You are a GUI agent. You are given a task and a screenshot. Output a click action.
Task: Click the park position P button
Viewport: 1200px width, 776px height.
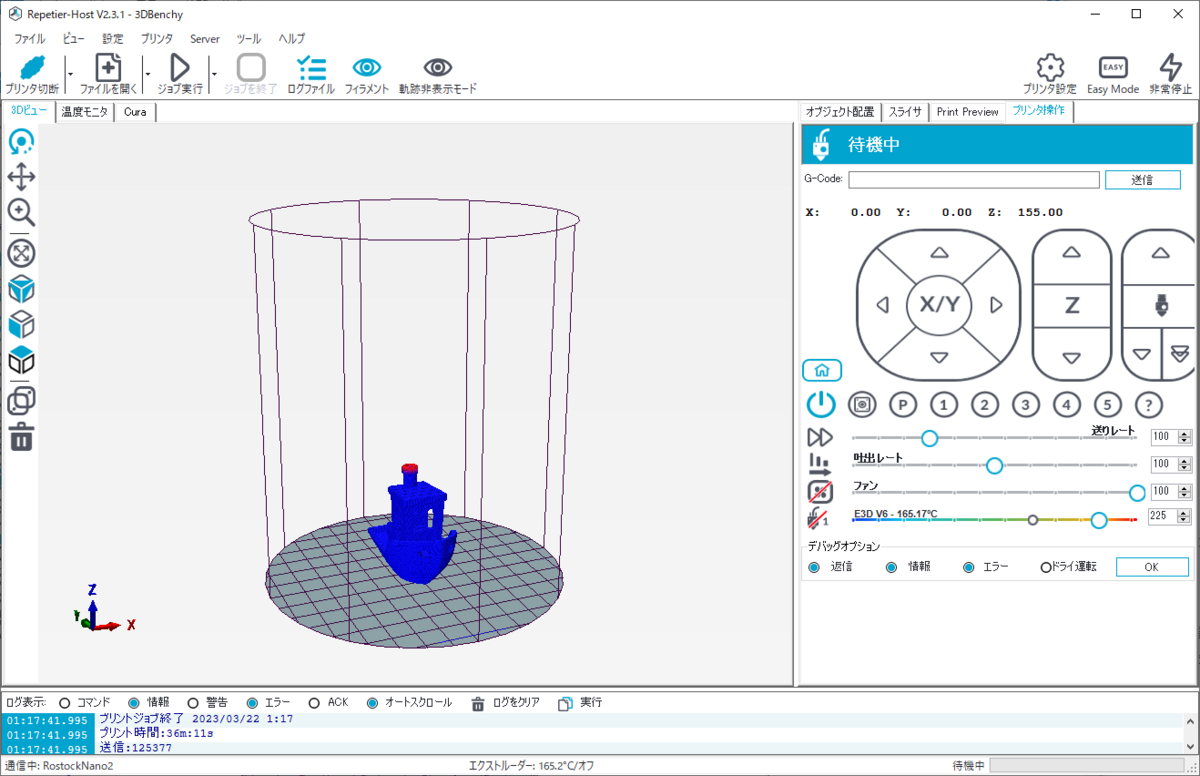pyautogui.click(x=903, y=405)
